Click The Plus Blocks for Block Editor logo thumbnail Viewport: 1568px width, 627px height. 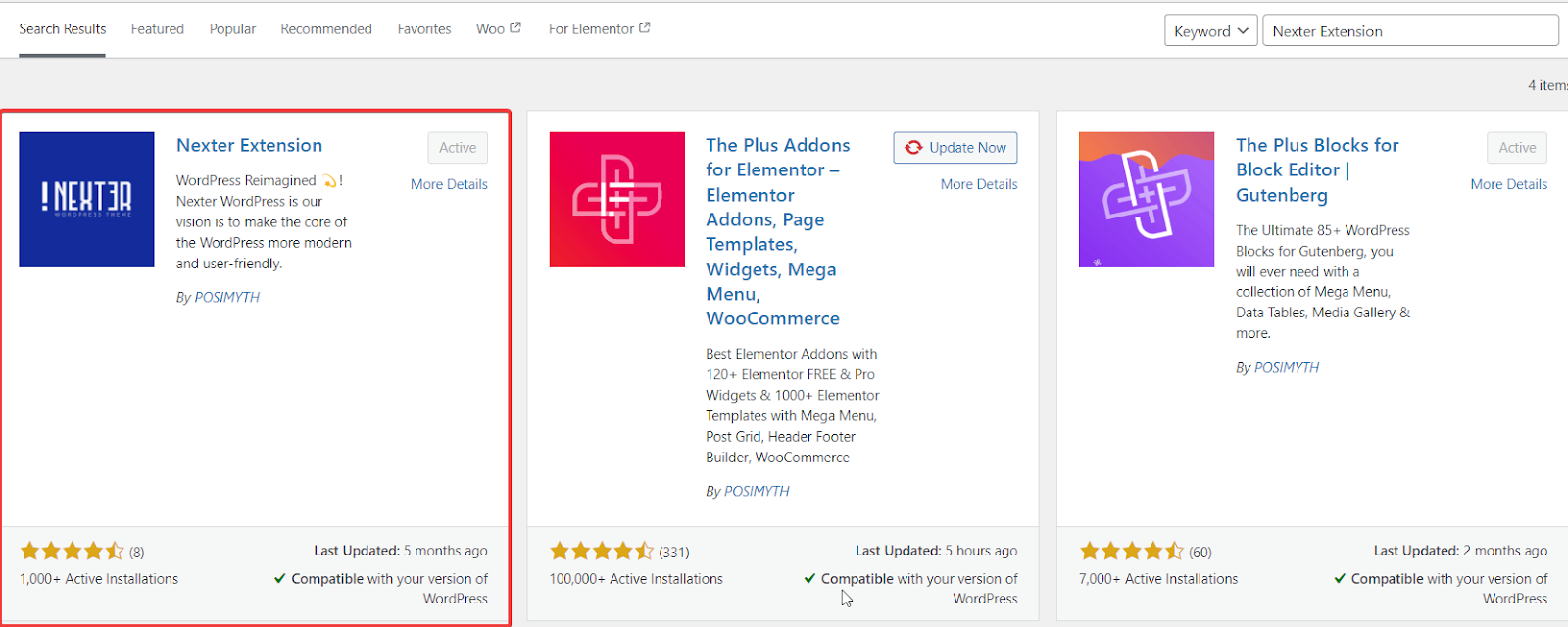point(1147,200)
